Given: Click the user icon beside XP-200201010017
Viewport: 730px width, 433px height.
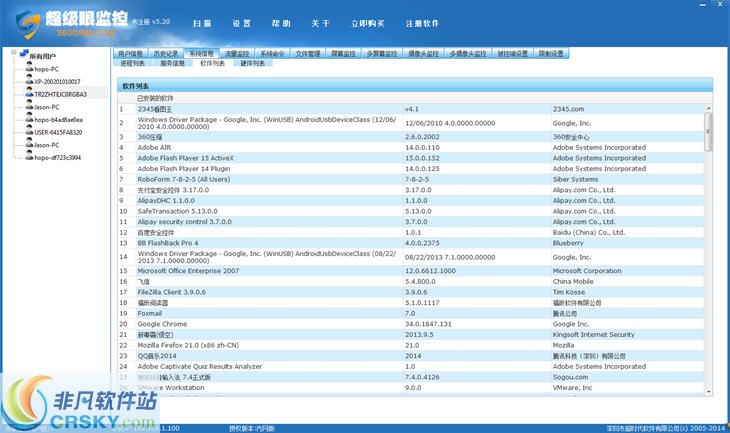Looking at the screenshot, I should point(29,81).
